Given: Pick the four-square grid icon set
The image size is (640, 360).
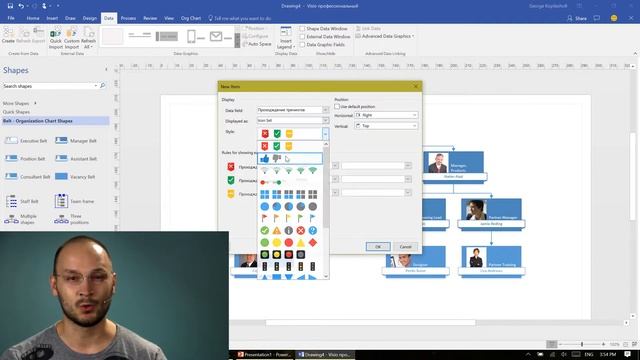Looking at the screenshot, I should 290,194.
